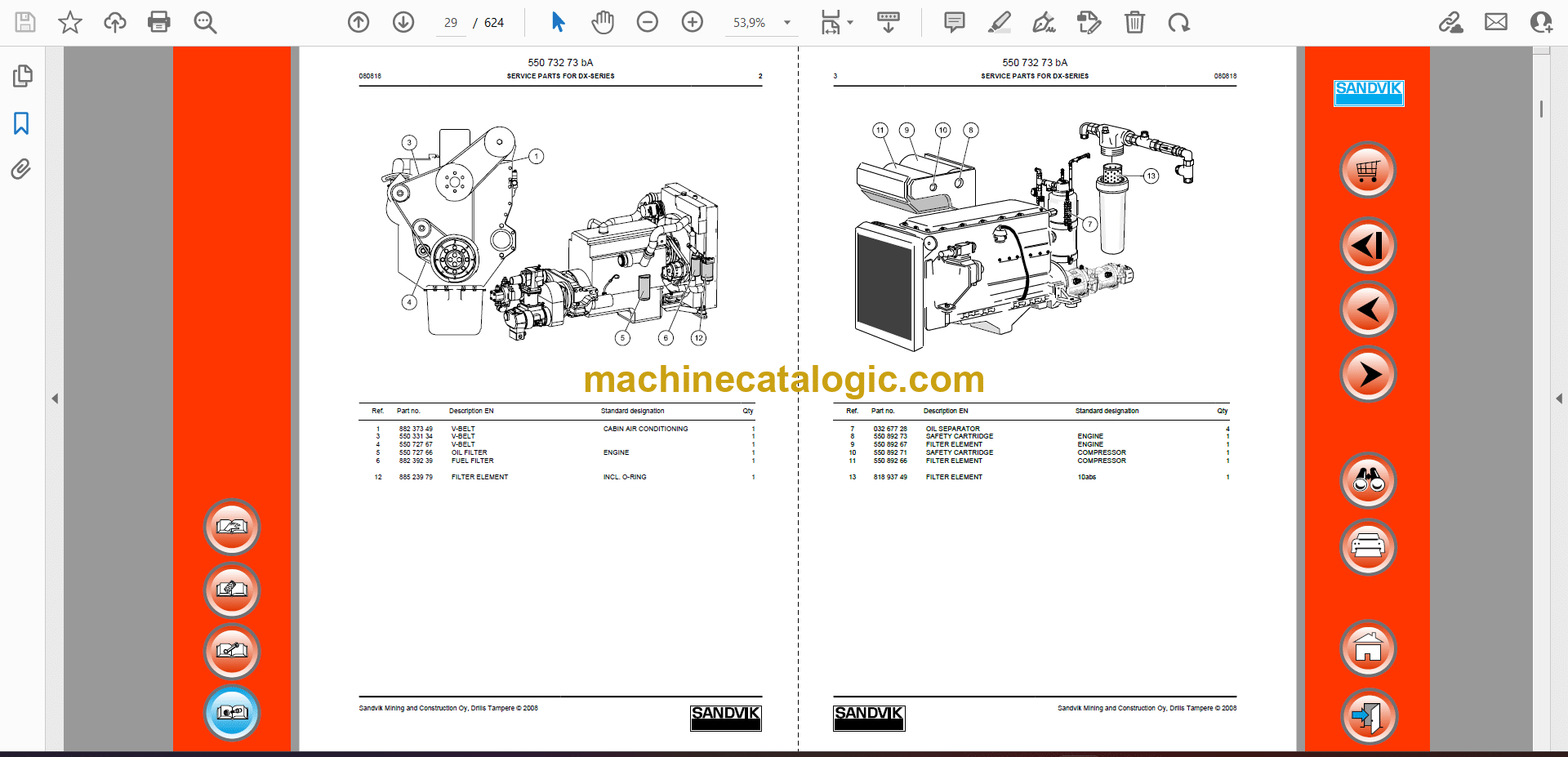Image resolution: width=1568 pixels, height=757 pixels.
Task: Click the left page's '550 732 73 bA' title
Action: point(560,63)
